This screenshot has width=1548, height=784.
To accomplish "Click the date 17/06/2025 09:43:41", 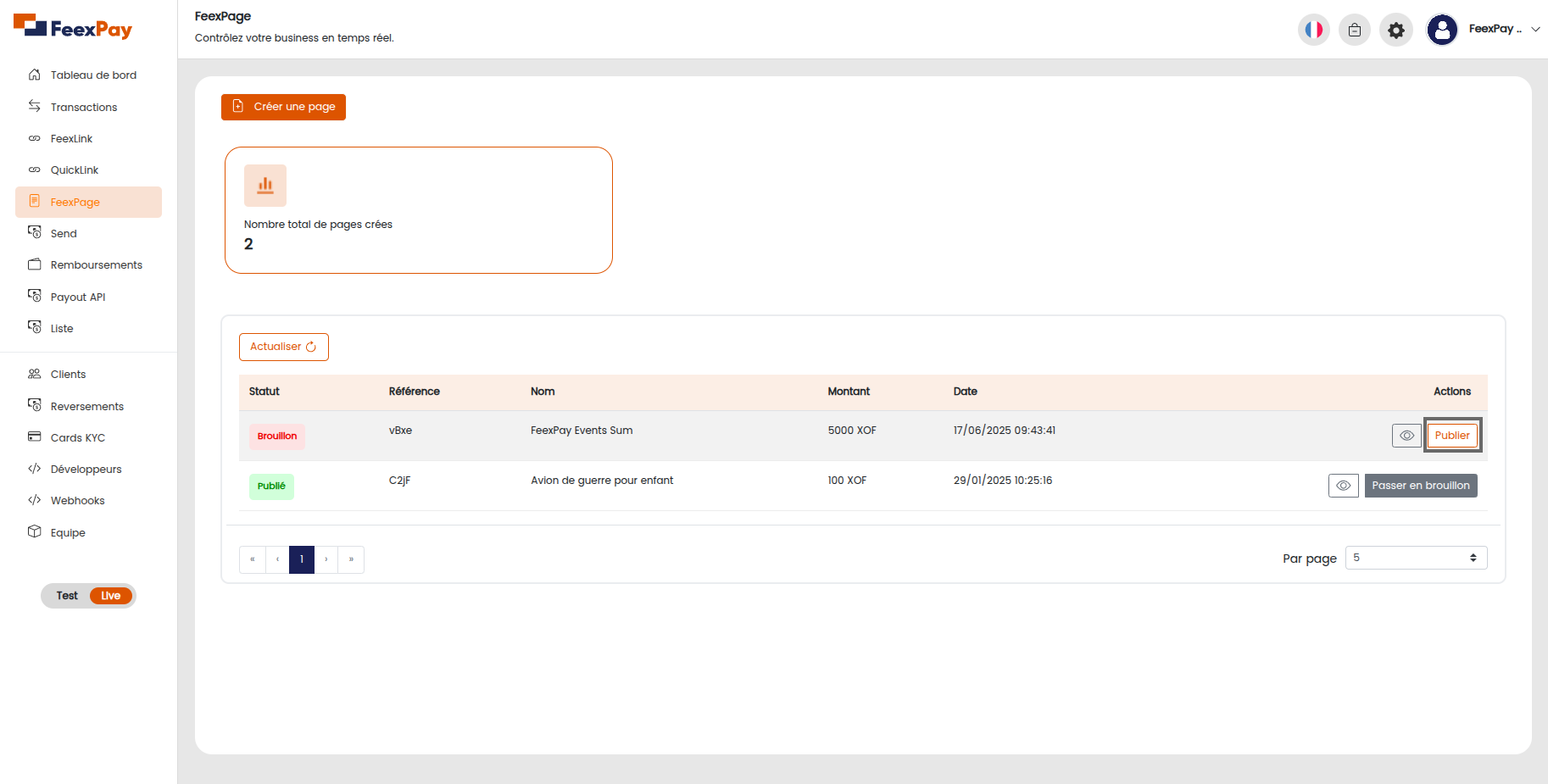I will pyautogui.click(x=1005, y=431).
